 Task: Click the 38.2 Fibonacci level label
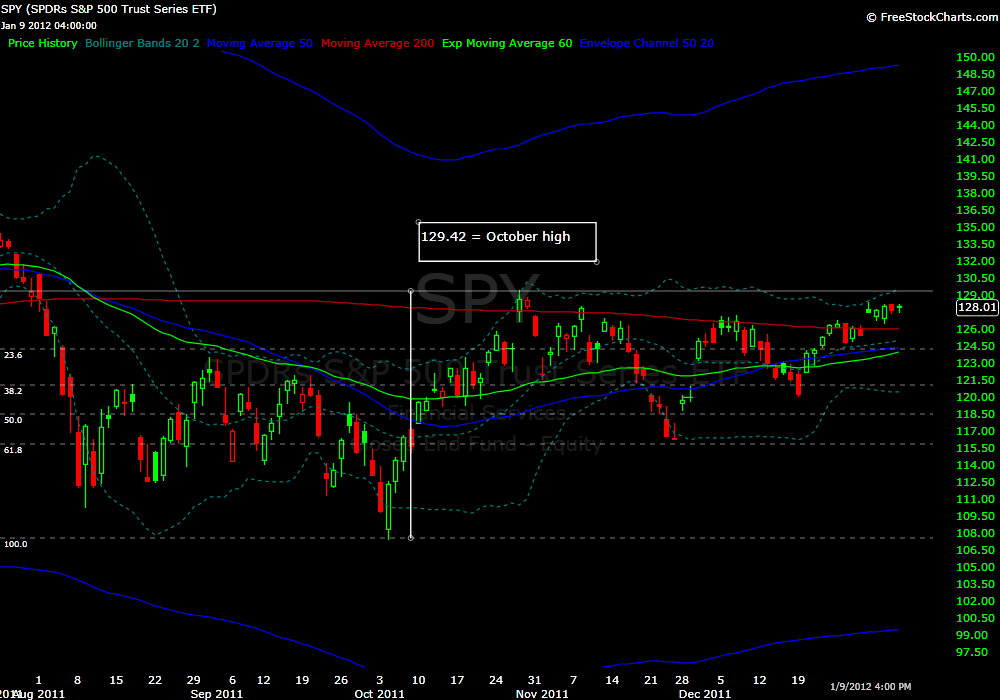point(13,391)
